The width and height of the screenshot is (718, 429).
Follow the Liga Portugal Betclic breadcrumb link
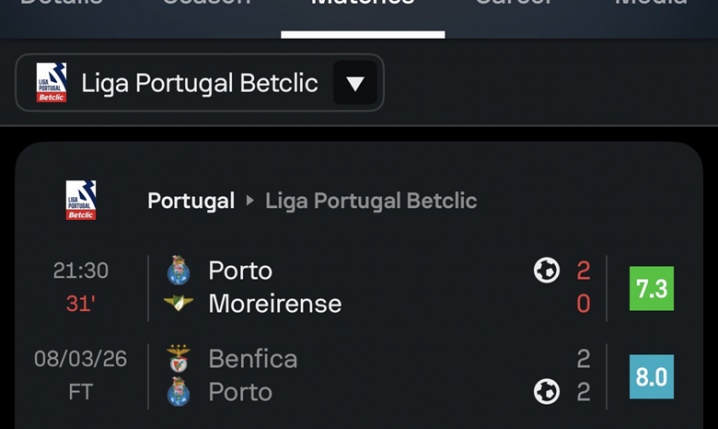coord(370,201)
